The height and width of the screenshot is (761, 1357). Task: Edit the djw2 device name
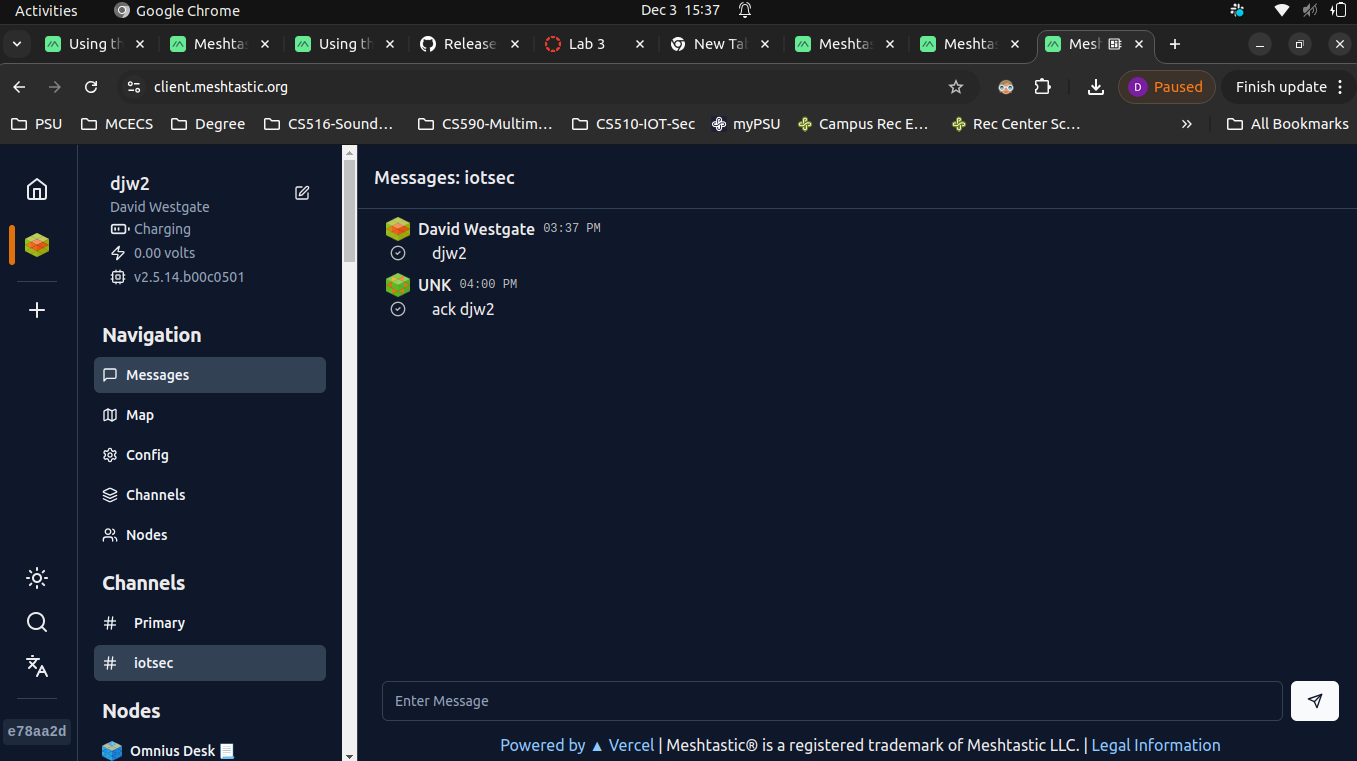coord(302,193)
